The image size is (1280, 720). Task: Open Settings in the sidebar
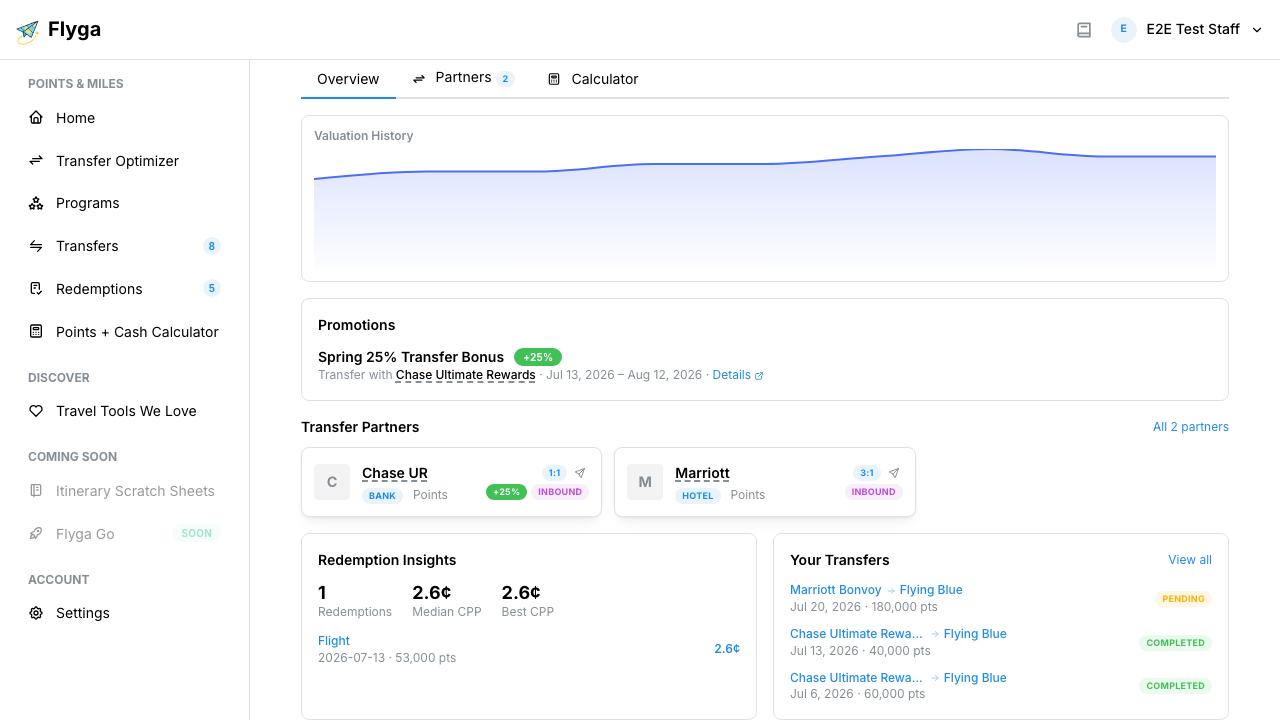click(x=124, y=613)
